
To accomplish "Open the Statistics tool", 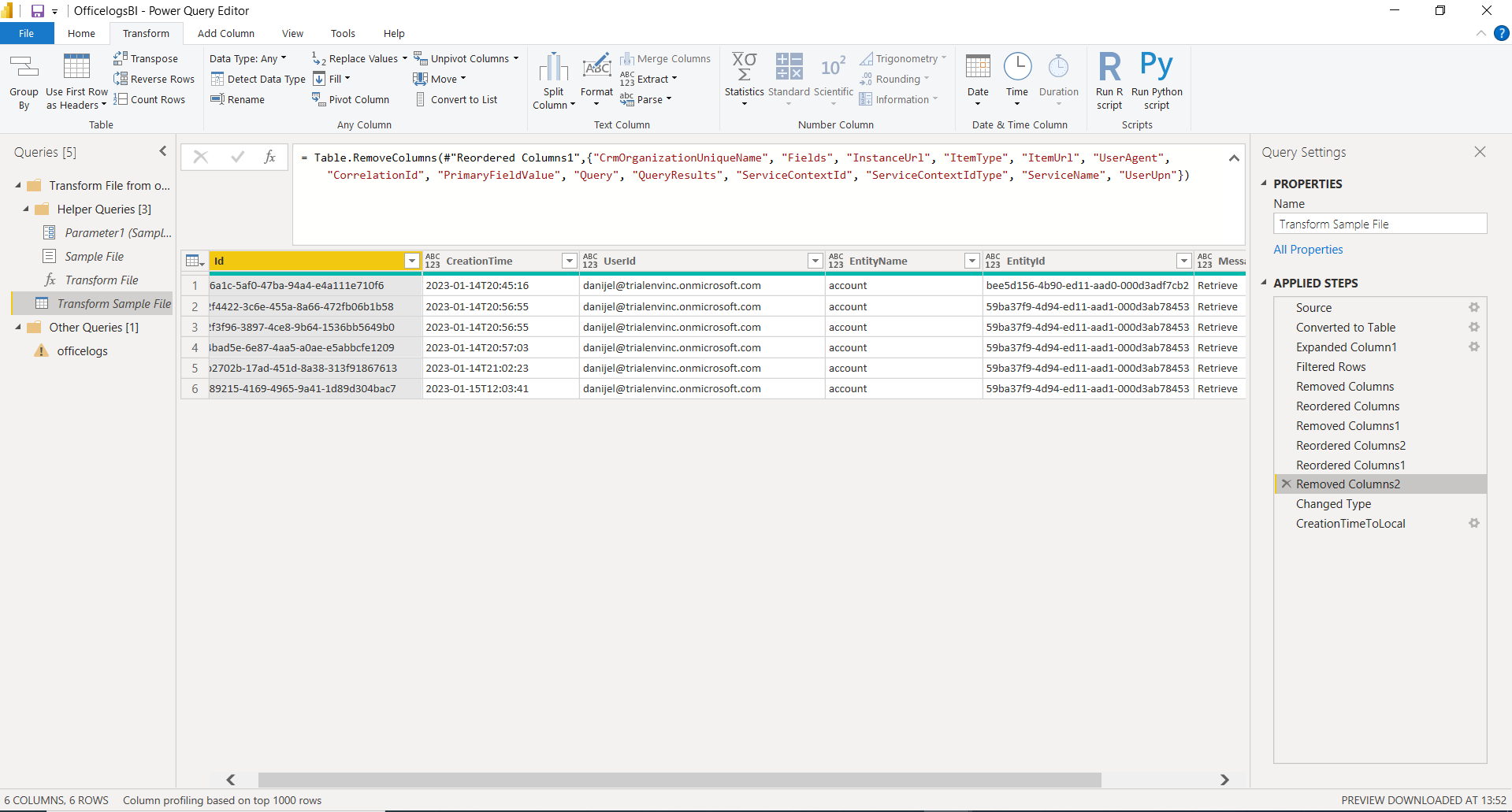I will pos(745,80).
